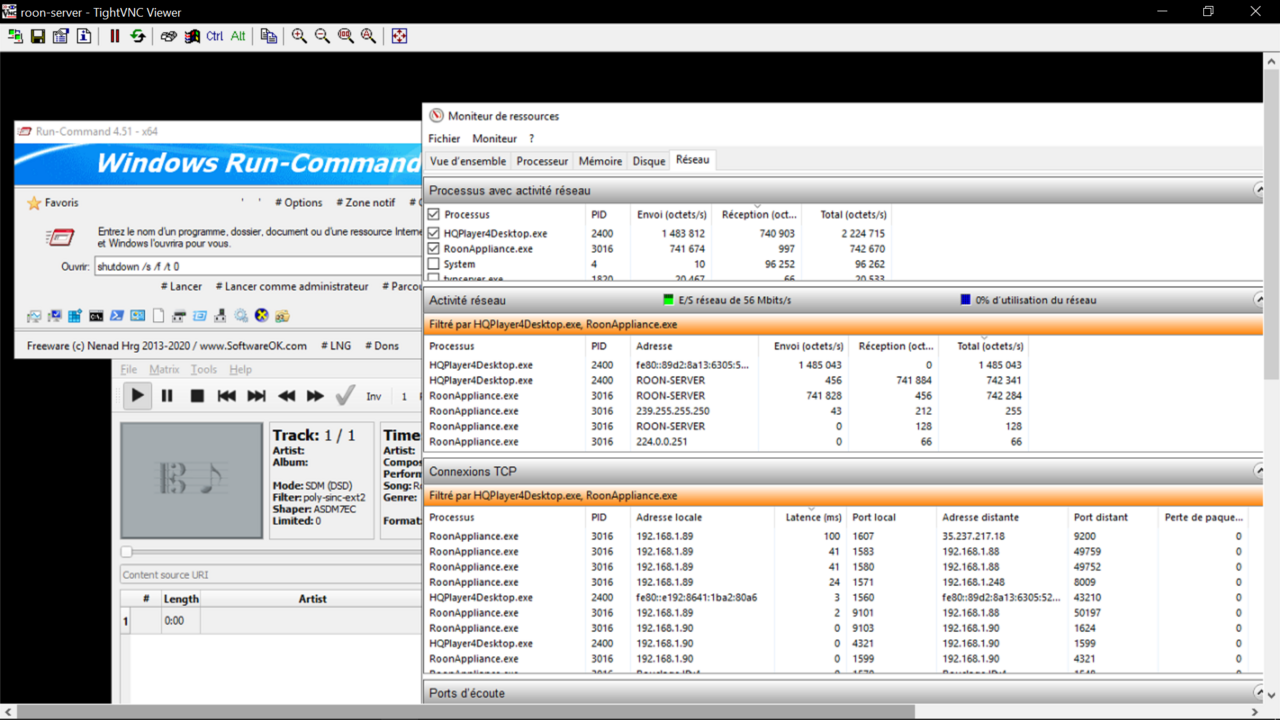Click TightVNC zoom out magnifier
This screenshot has height=720, width=1280.
point(323,36)
